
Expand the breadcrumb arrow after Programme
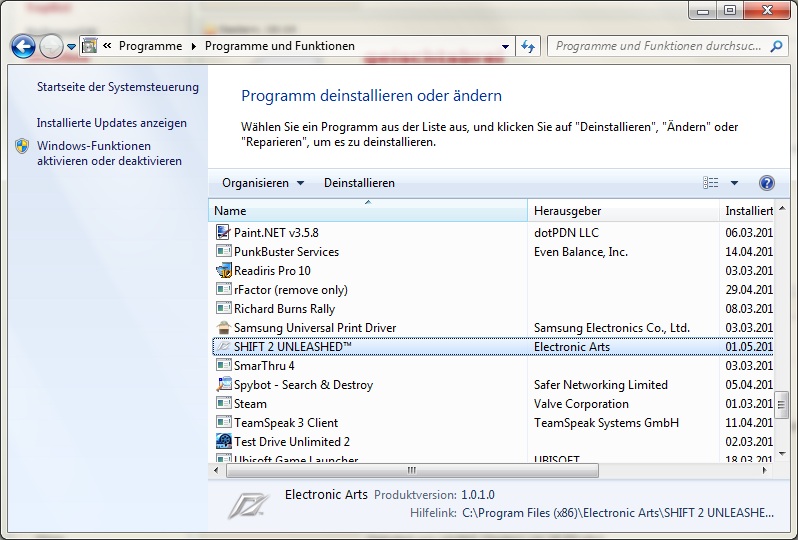coord(193,46)
